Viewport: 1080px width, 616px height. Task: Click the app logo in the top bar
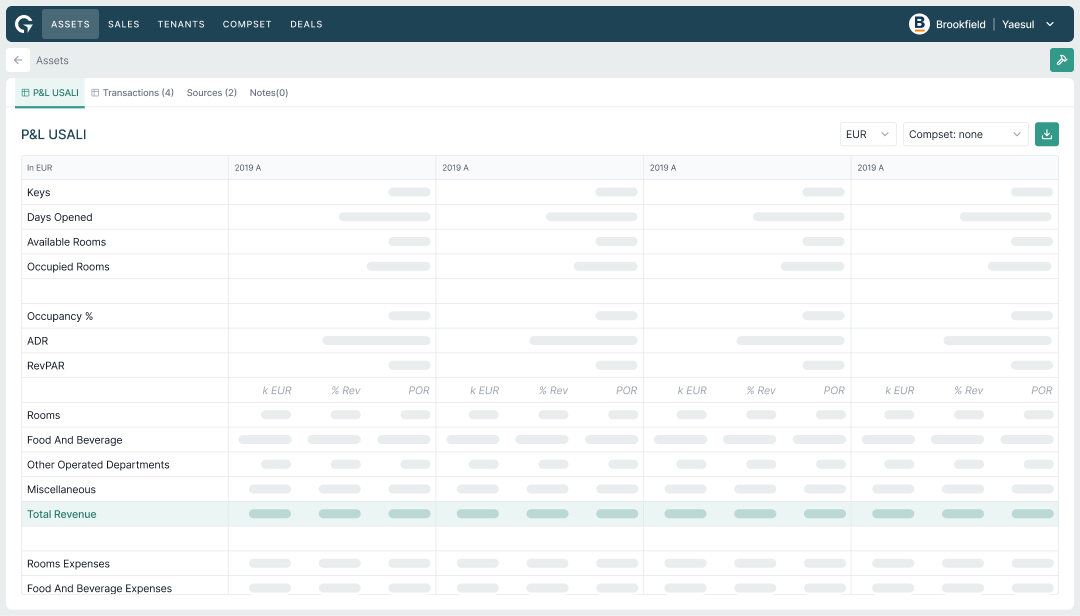pos(24,24)
